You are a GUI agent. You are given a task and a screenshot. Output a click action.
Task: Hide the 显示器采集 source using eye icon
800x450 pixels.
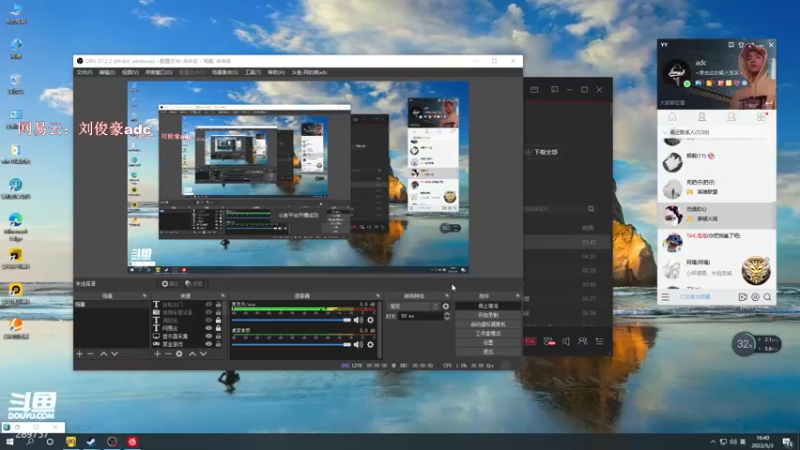(x=208, y=335)
